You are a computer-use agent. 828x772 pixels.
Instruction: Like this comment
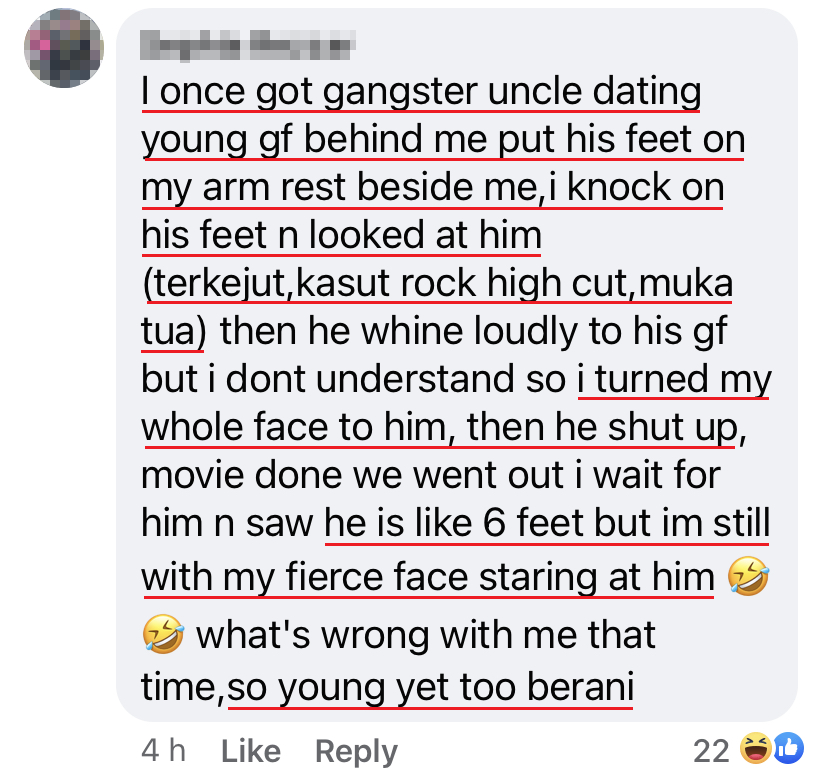pos(249,751)
